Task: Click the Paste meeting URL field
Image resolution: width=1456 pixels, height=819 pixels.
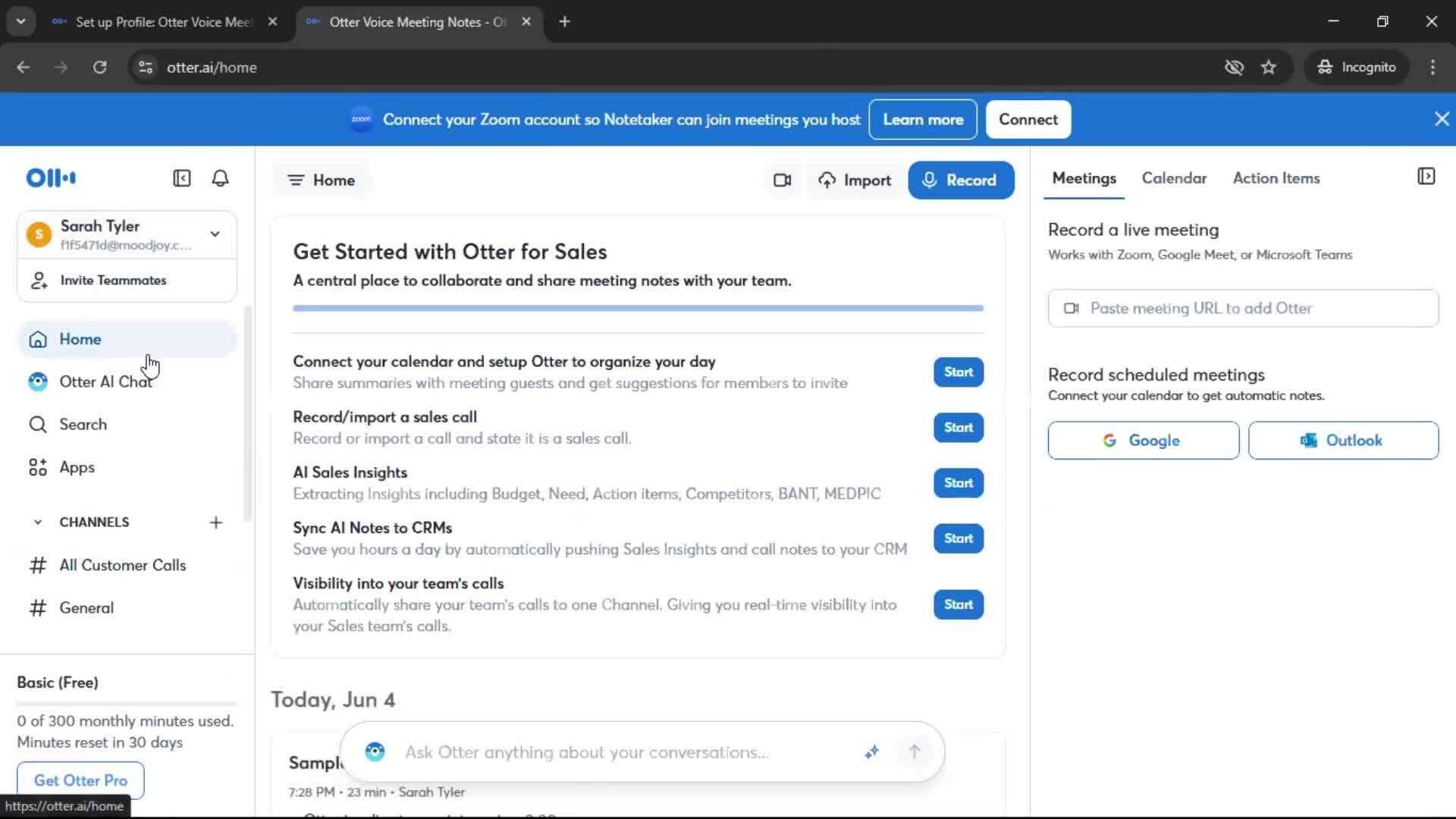Action: (1243, 309)
